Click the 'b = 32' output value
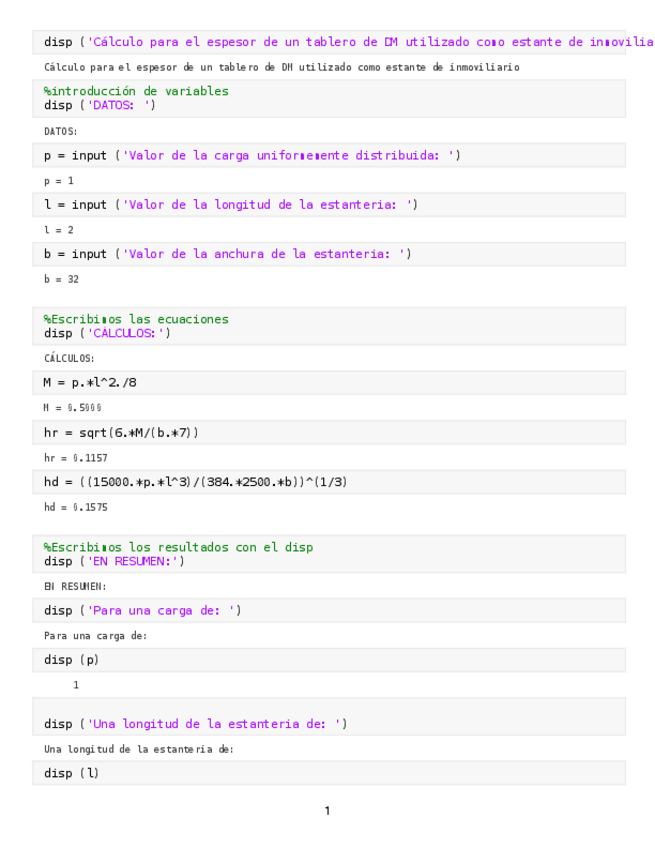This screenshot has height=848, width=655. (62, 280)
